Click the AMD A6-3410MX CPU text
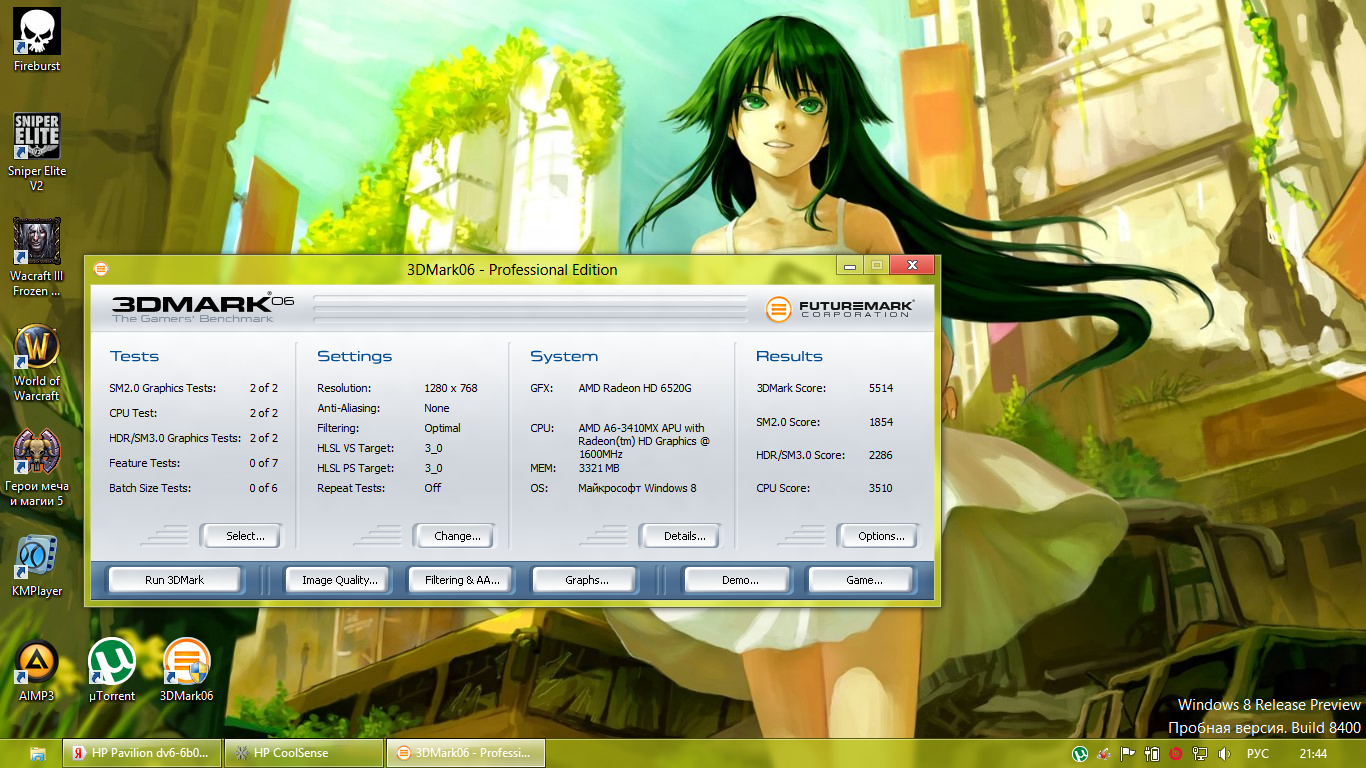Screen dimensions: 1366x768 [644, 441]
